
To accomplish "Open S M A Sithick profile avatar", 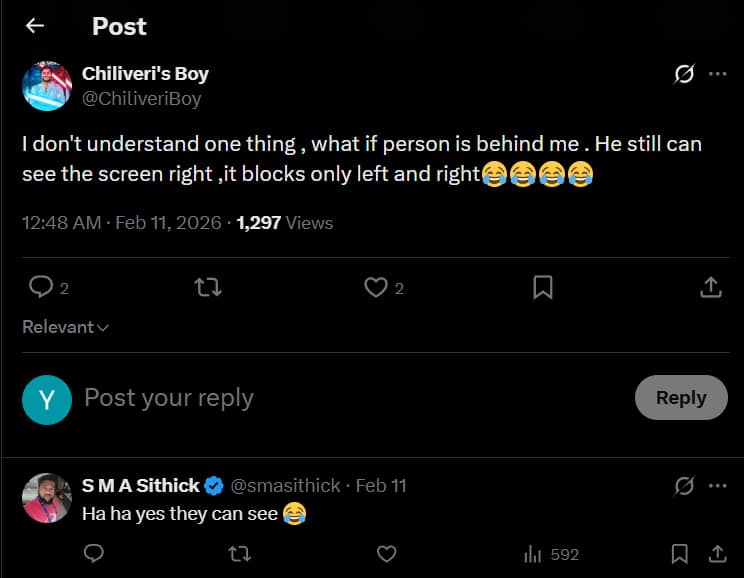I will tap(47, 499).
